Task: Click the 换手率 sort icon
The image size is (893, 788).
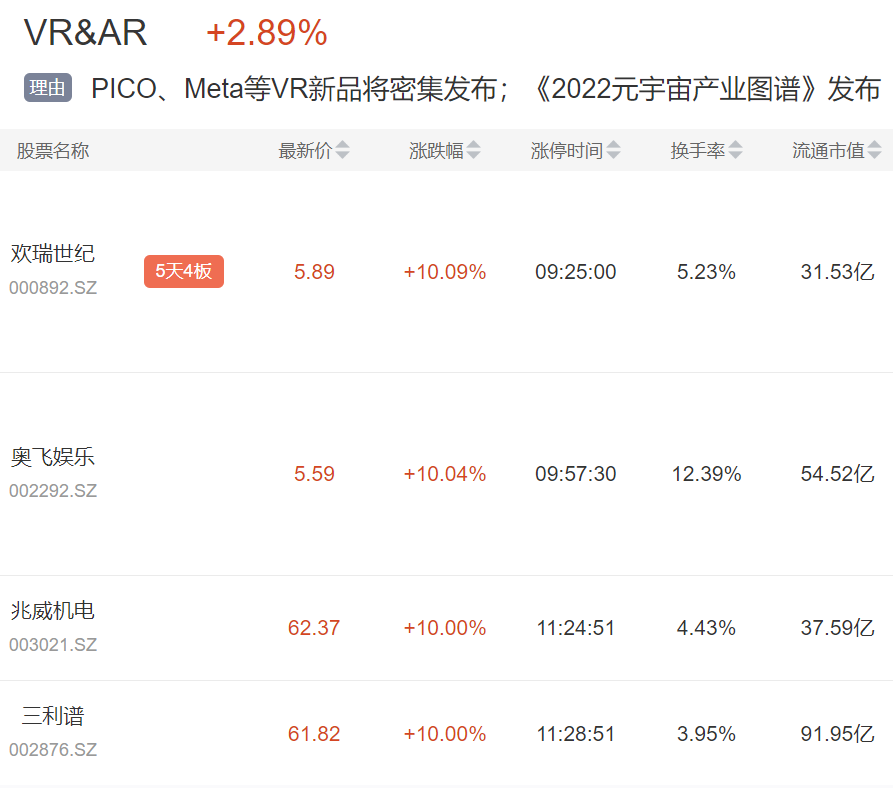Action: click(736, 151)
